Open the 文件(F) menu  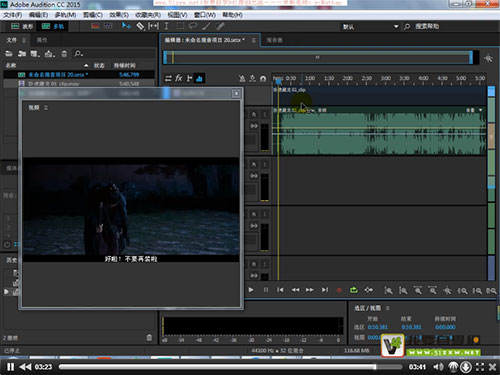click(x=13, y=15)
